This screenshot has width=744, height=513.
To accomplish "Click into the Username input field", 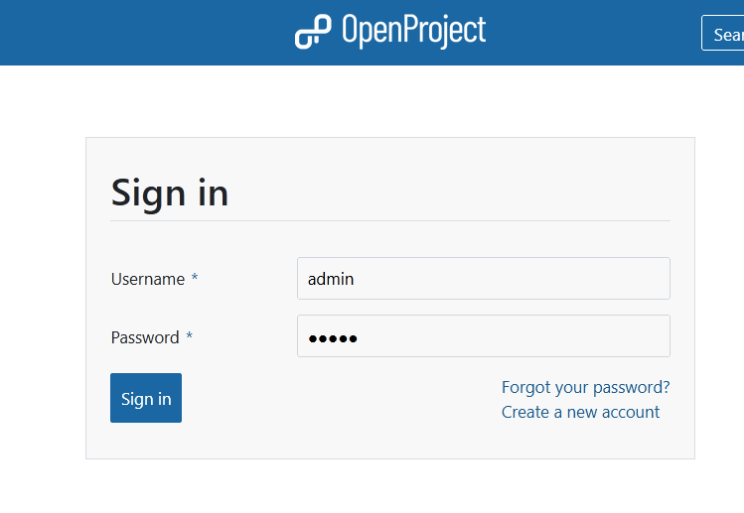I will (x=483, y=279).
